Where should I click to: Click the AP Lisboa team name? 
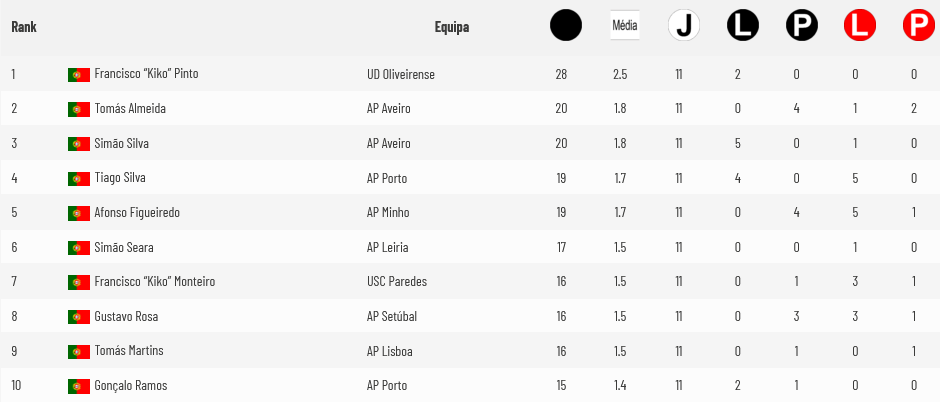tap(389, 351)
